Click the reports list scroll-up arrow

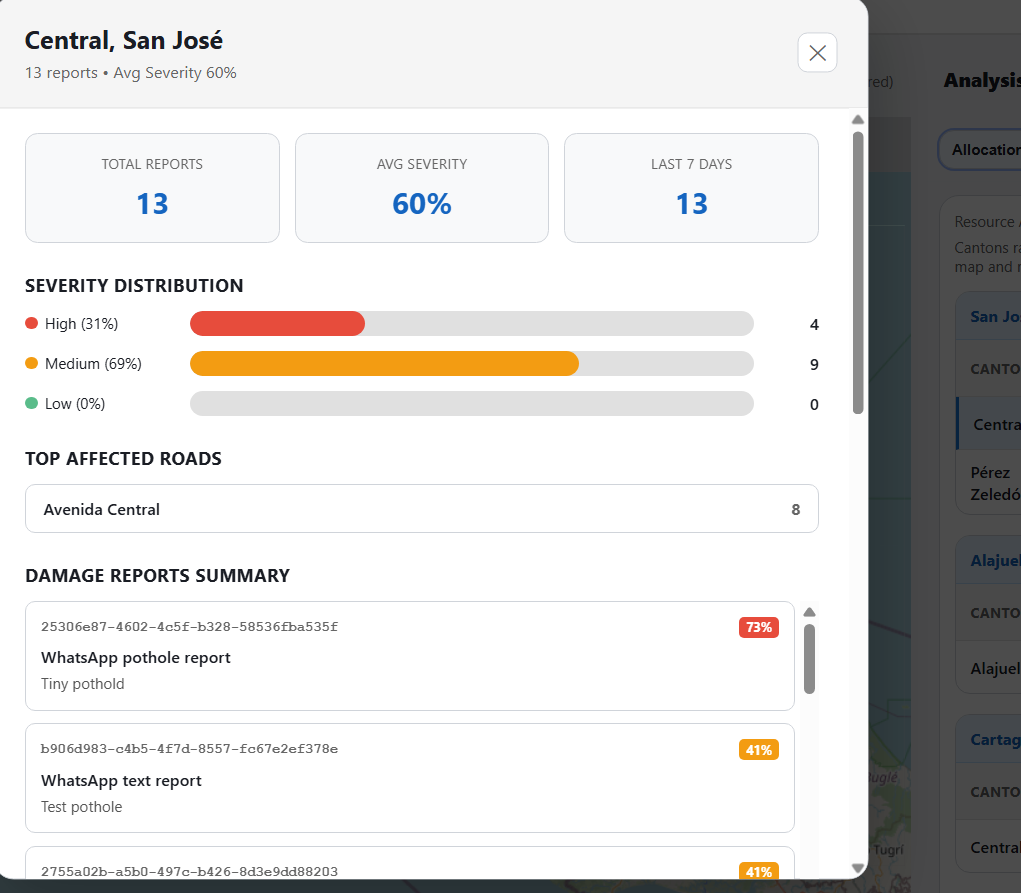(809, 612)
